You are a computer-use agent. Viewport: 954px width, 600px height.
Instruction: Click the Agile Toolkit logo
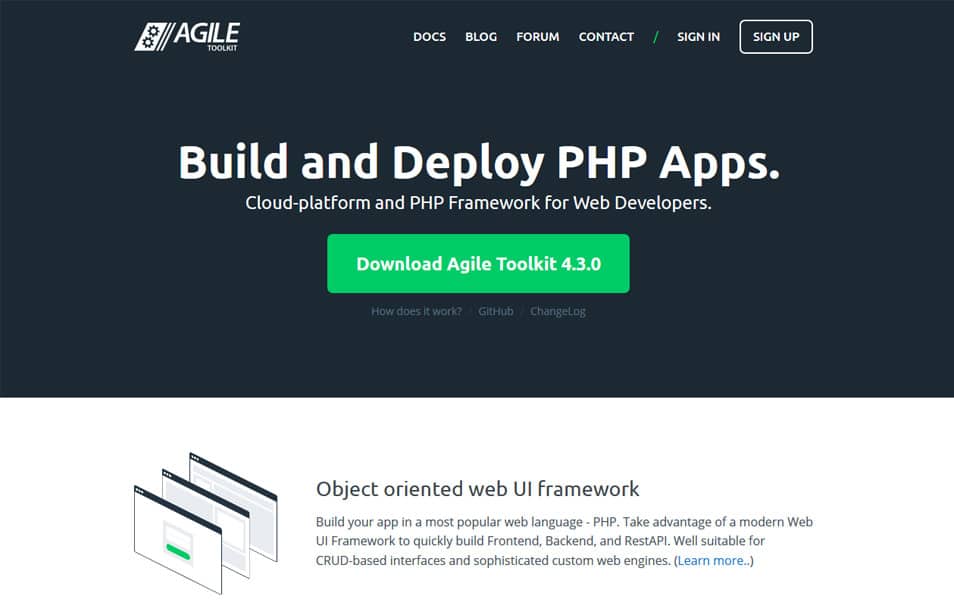pyautogui.click(x=187, y=37)
